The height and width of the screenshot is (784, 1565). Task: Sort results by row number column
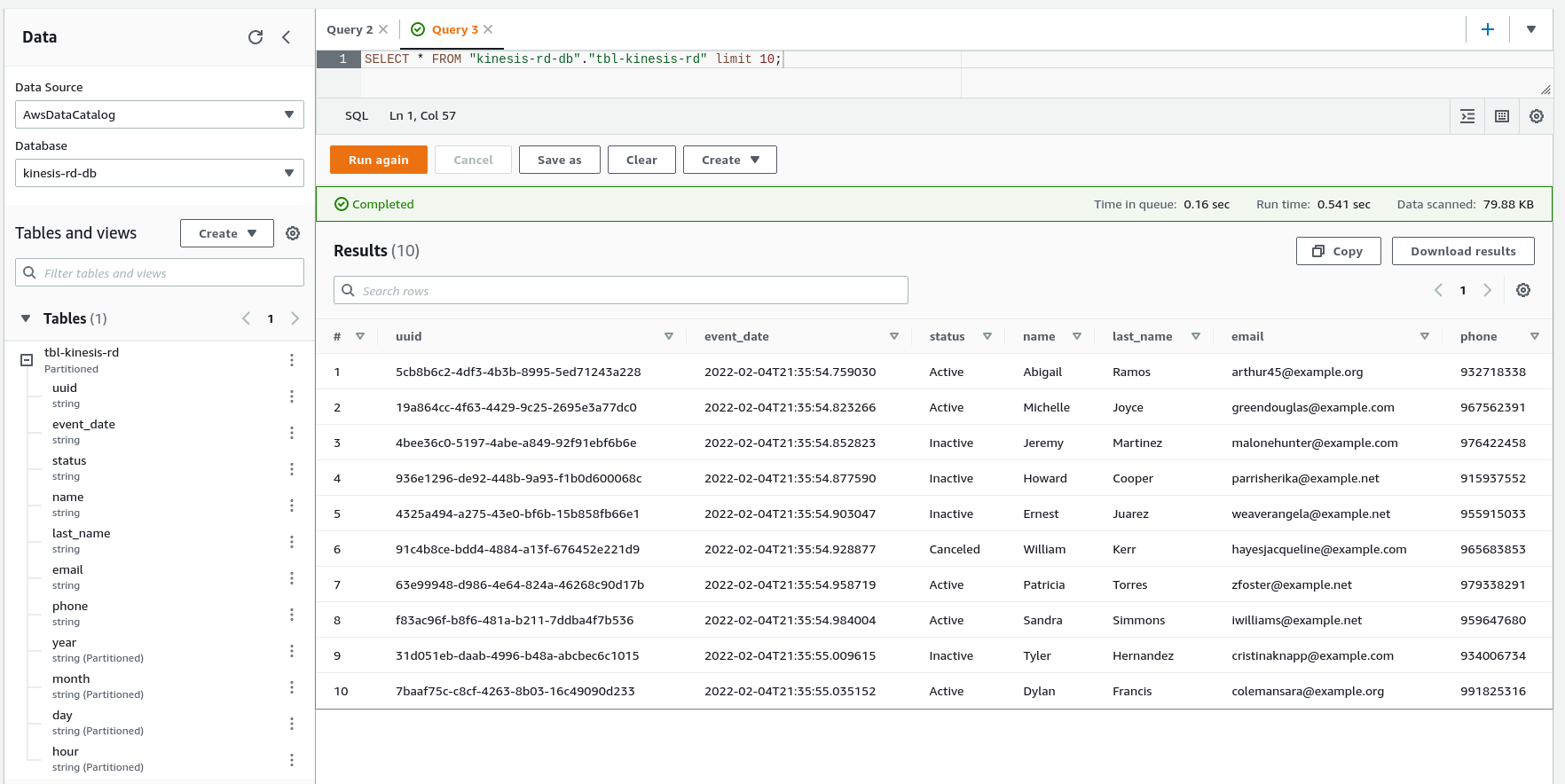click(x=360, y=336)
